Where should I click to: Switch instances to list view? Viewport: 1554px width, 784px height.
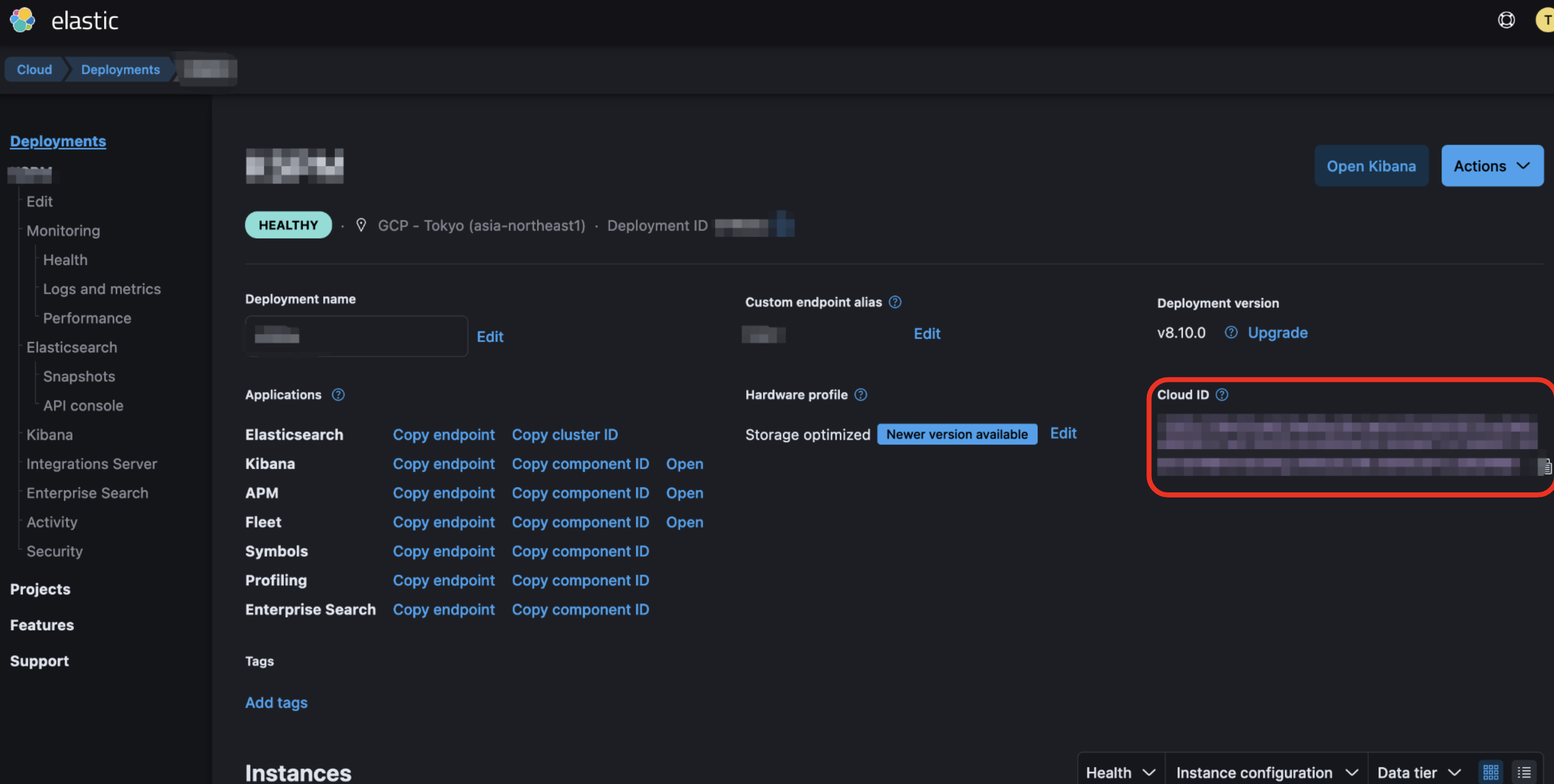(1524, 771)
